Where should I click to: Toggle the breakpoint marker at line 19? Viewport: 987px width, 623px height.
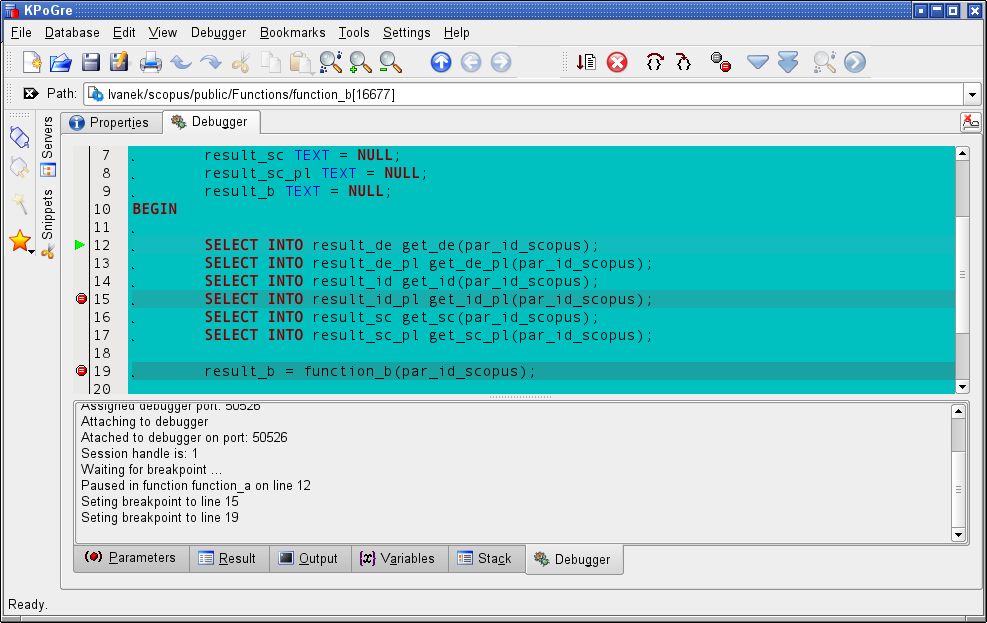81,371
